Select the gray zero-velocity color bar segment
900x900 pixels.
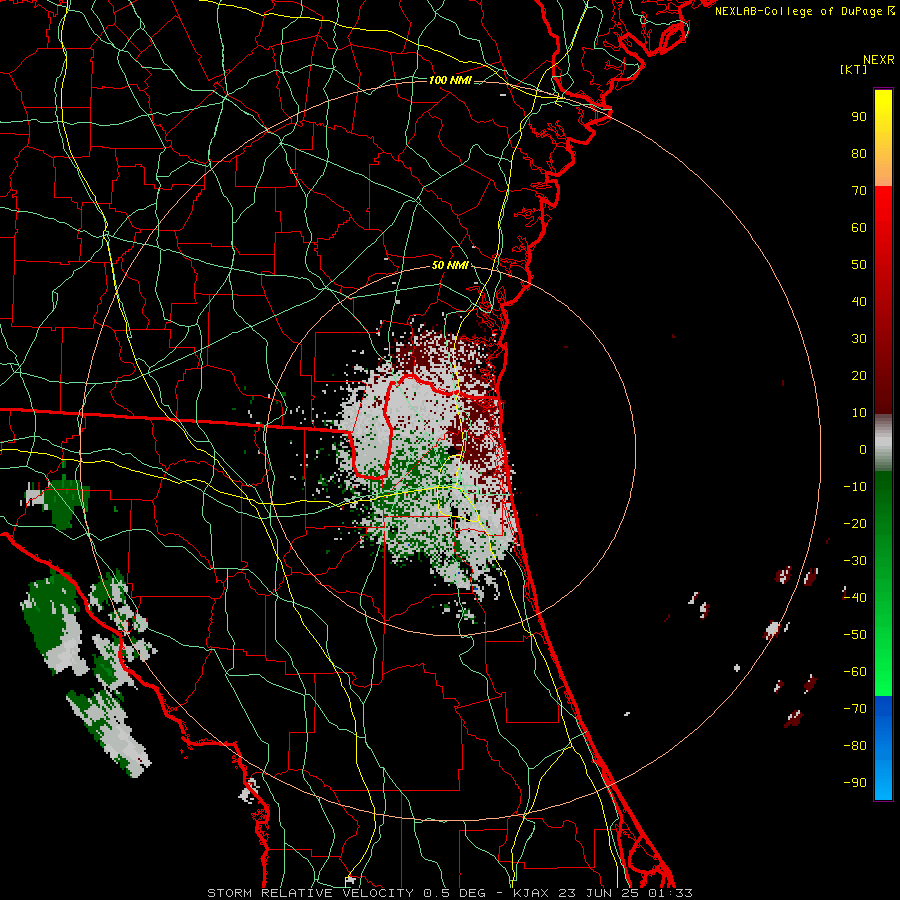pos(883,443)
